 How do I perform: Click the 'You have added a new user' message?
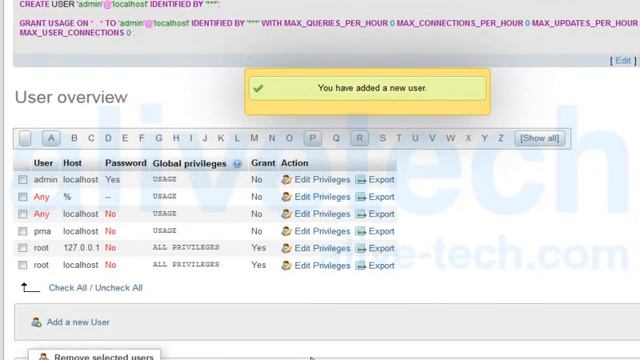pyautogui.click(x=367, y=88)
